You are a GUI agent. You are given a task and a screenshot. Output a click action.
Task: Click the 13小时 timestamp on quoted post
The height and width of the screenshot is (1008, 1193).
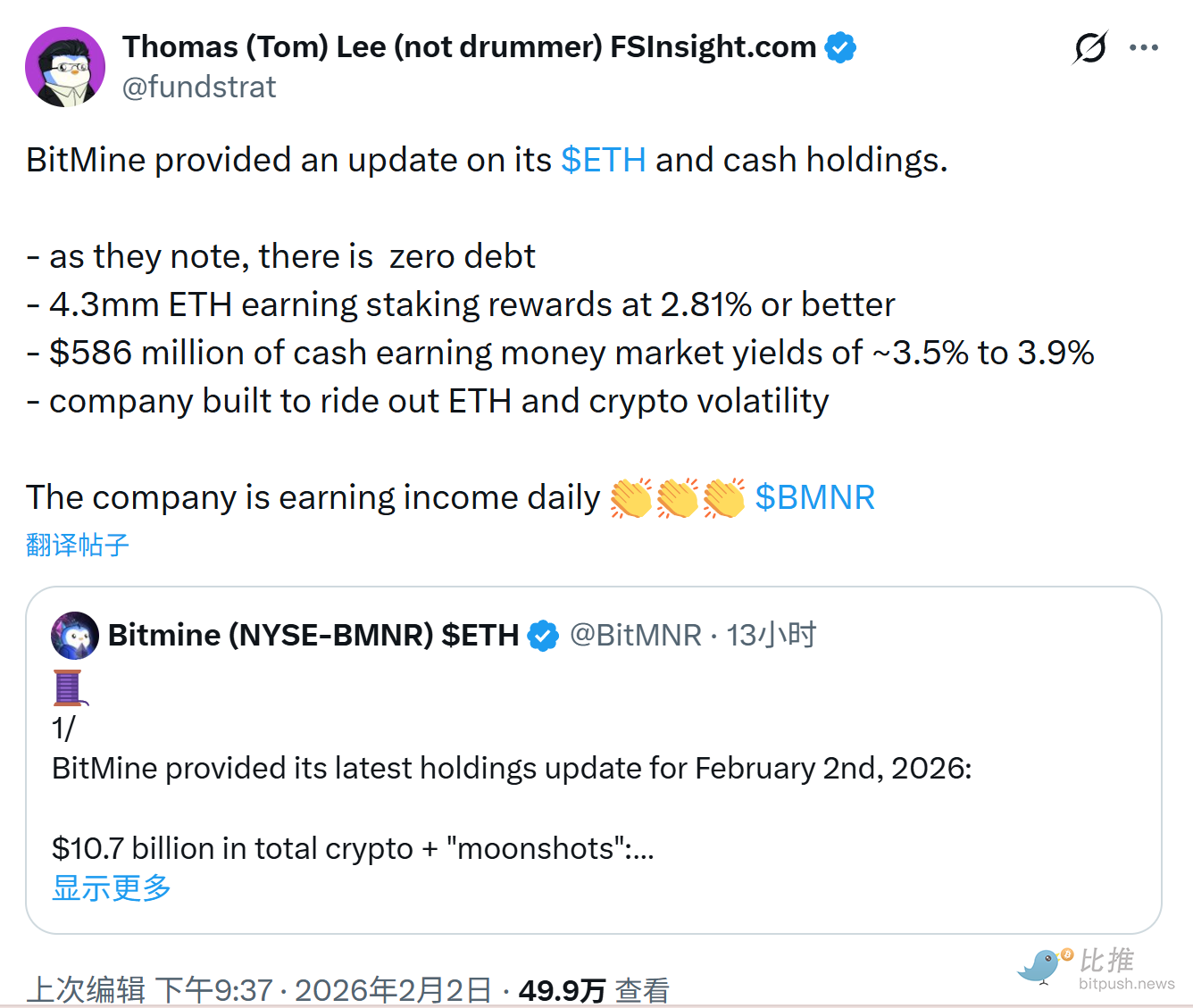coord(771,635)
